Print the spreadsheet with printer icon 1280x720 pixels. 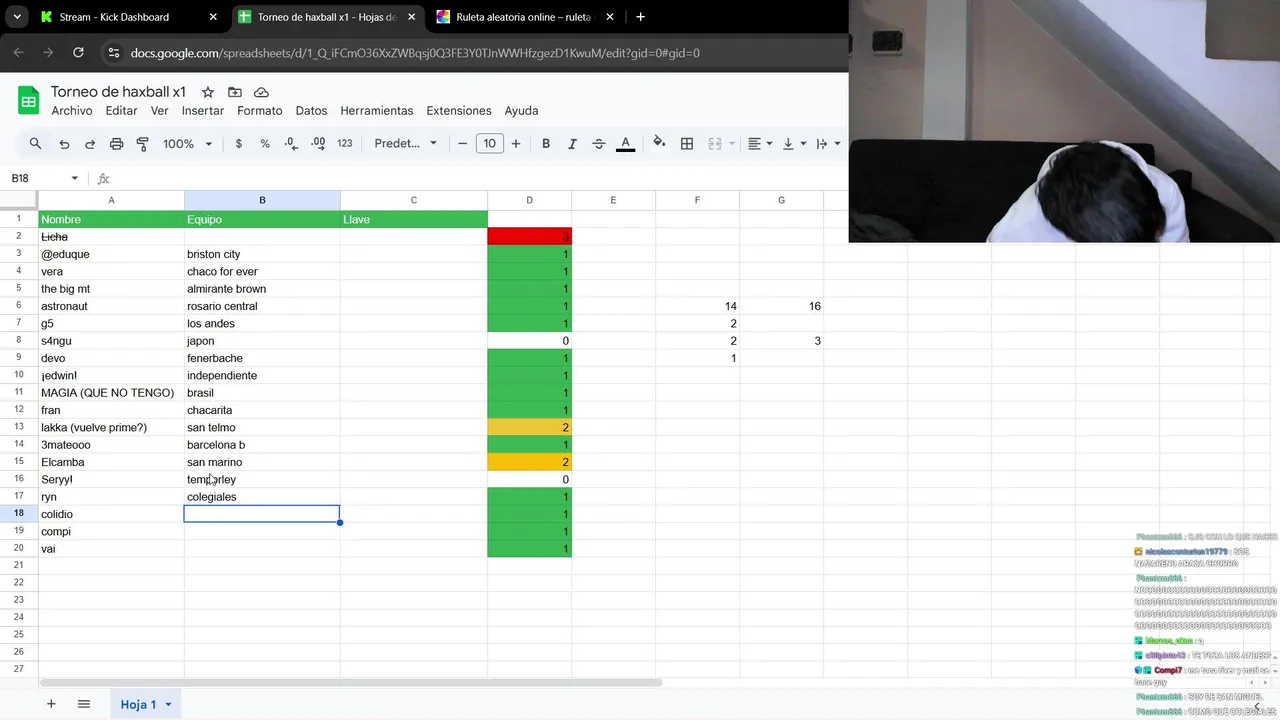point(116,144)
